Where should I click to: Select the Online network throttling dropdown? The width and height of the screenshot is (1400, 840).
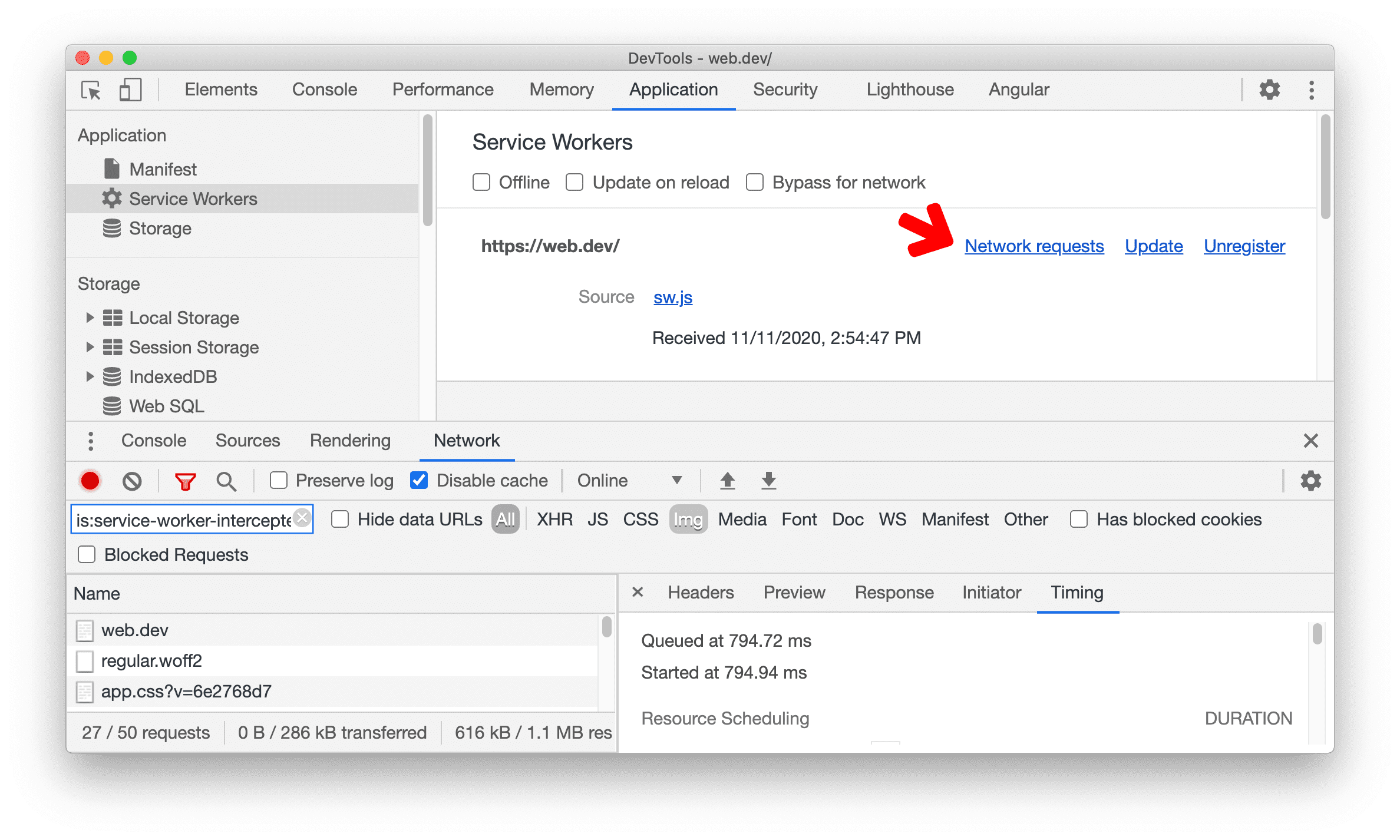click(x=625, y=480)
